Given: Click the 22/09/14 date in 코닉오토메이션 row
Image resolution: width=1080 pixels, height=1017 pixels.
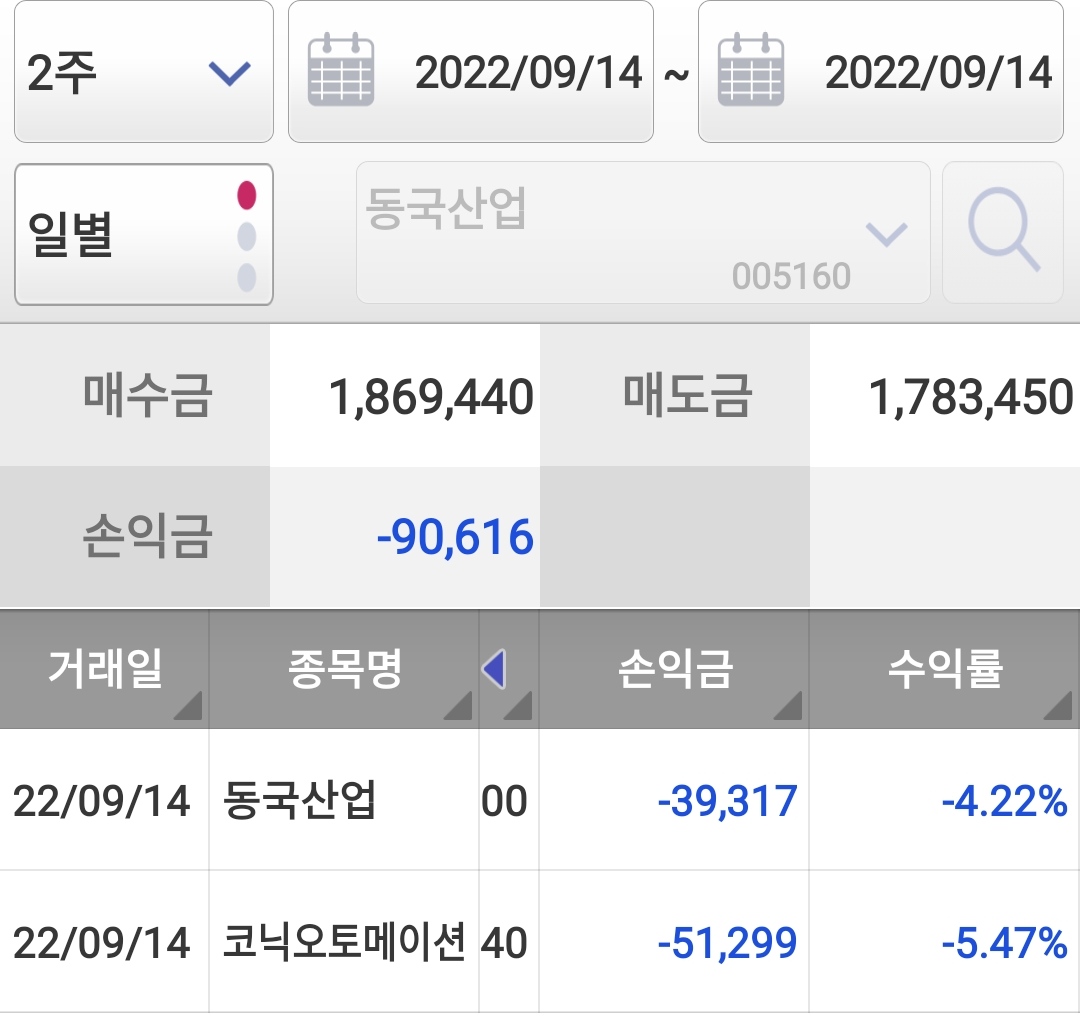Looking at the screenshot, I should (101, 943).
